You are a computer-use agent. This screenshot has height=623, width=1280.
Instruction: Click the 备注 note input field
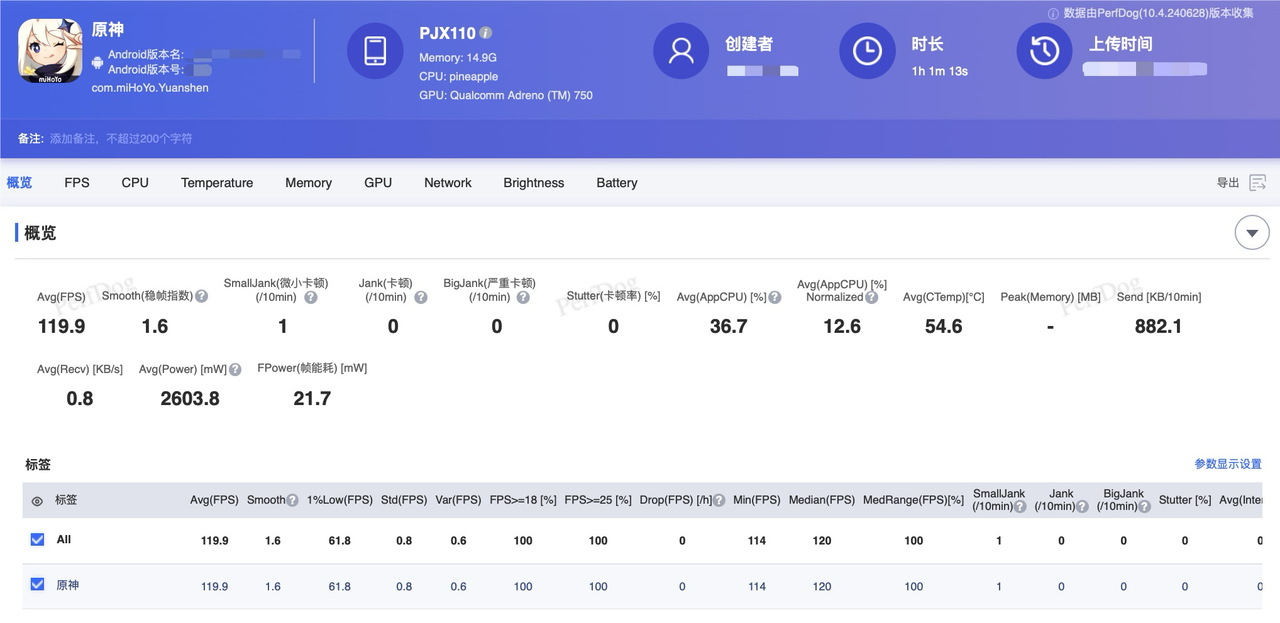[x=121, y=138]
